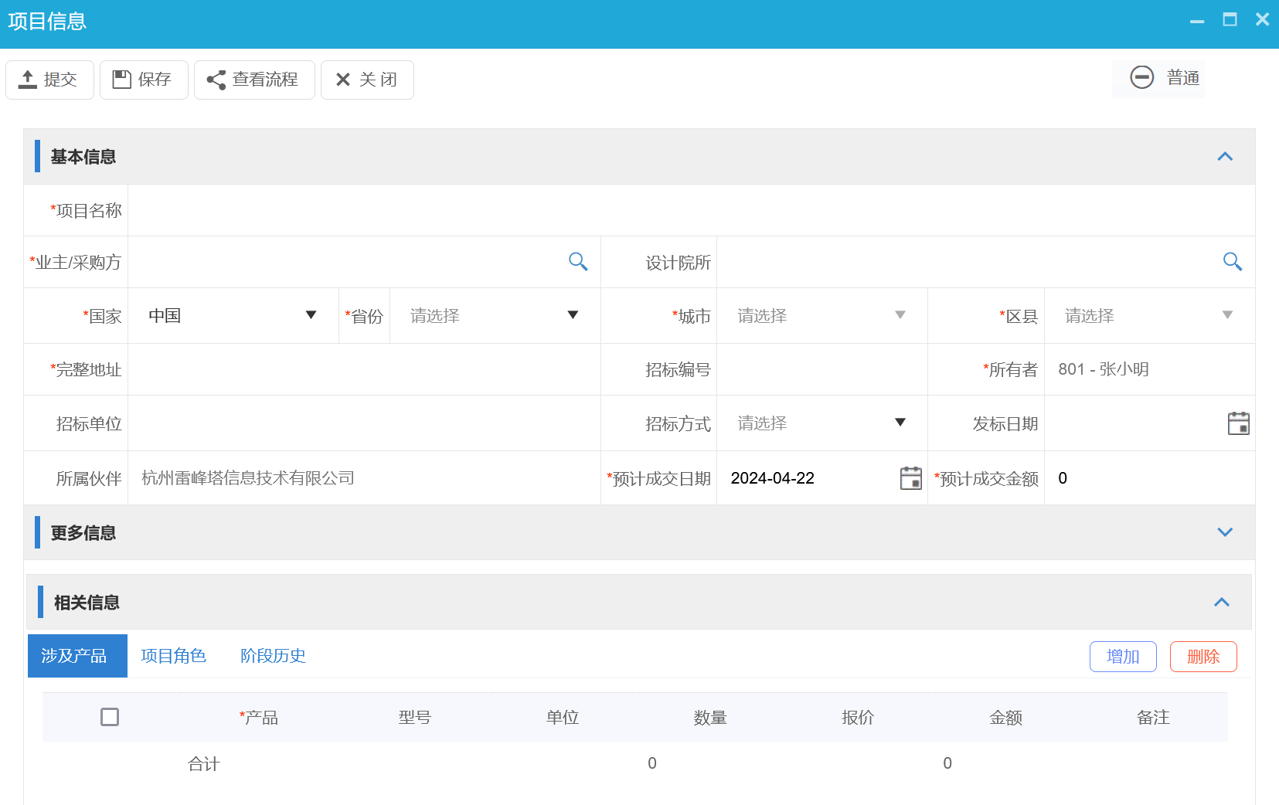Open the 招标方式 dropdown

[898, 423]
